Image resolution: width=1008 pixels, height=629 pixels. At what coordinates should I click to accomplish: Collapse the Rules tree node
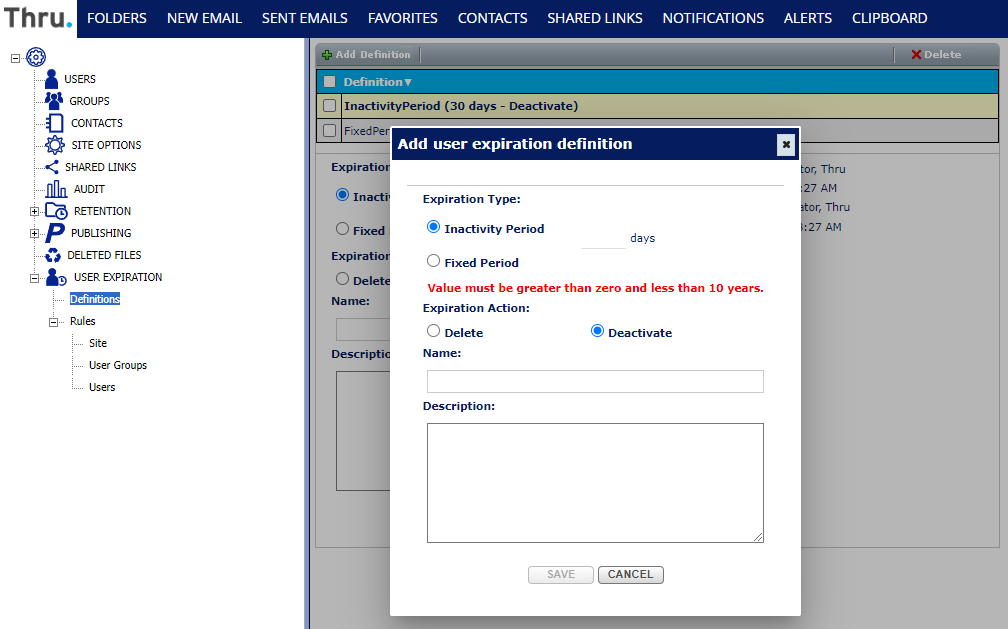click(x=54, y=321)
